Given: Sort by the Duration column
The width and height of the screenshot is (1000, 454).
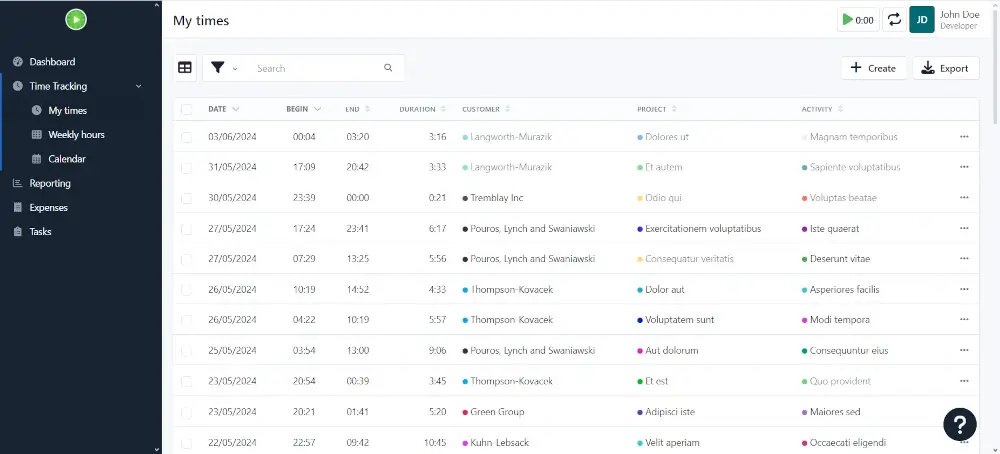Looking at the screenshot, I should click(x=423, y=109).
